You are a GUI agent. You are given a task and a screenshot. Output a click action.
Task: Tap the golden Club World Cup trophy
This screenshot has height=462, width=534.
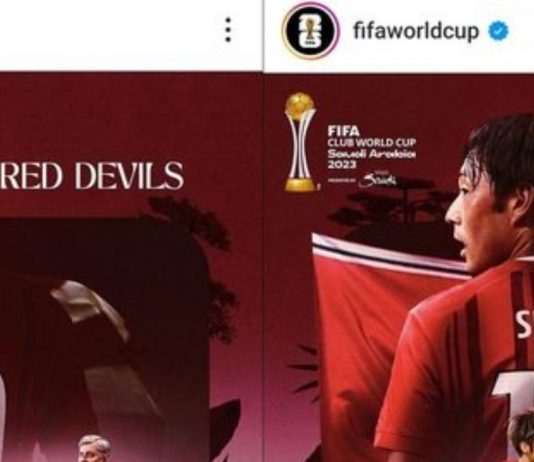click(x=300, y=142)
